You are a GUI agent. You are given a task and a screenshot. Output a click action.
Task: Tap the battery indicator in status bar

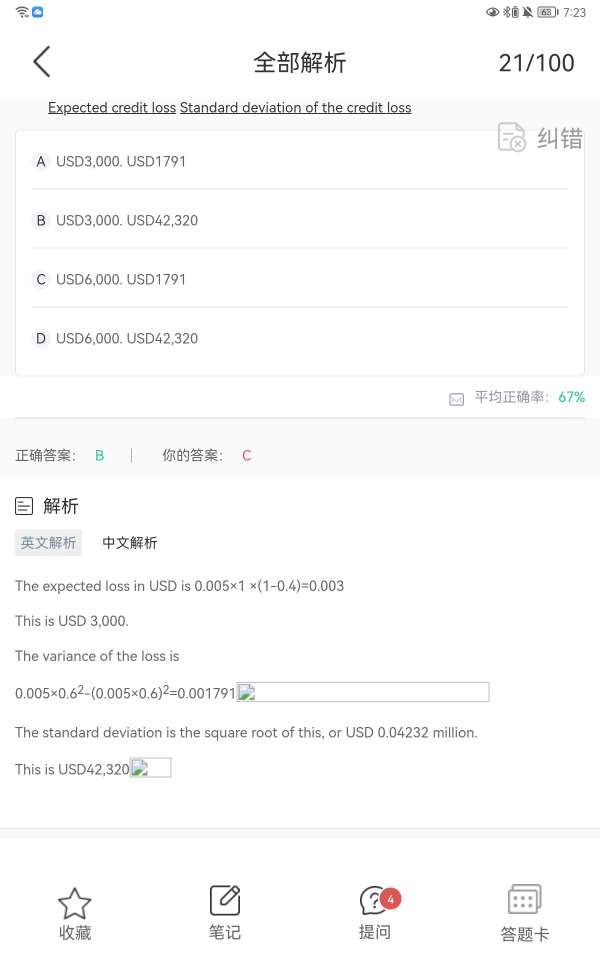[547, 12]
